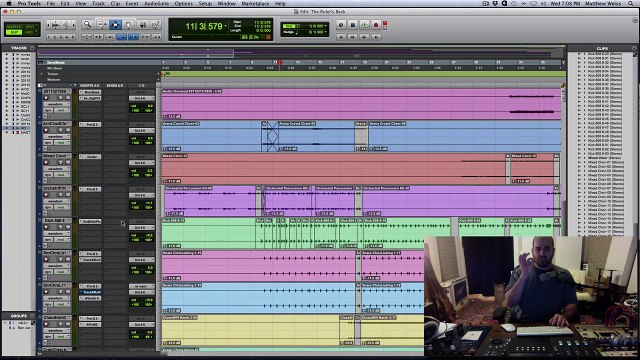The image size is (640, 360).
Task: Click the Fast Forward transport button
Action: click(x=364, y=37)
